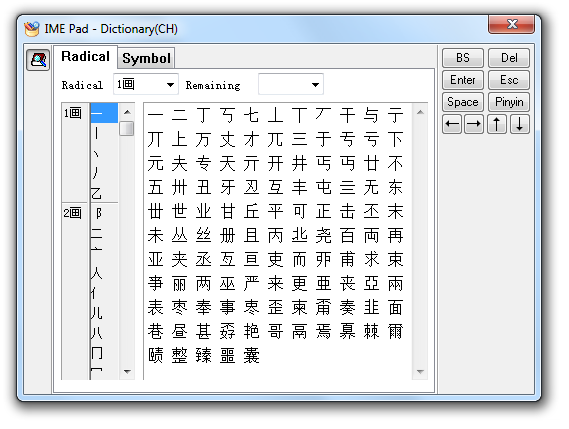
Task: Select the 亻 radical in radical list
Action: coord(95,293)
